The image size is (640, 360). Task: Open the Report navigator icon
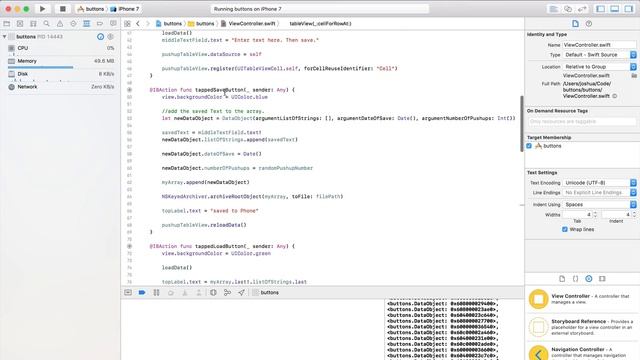tap(113, 24)
